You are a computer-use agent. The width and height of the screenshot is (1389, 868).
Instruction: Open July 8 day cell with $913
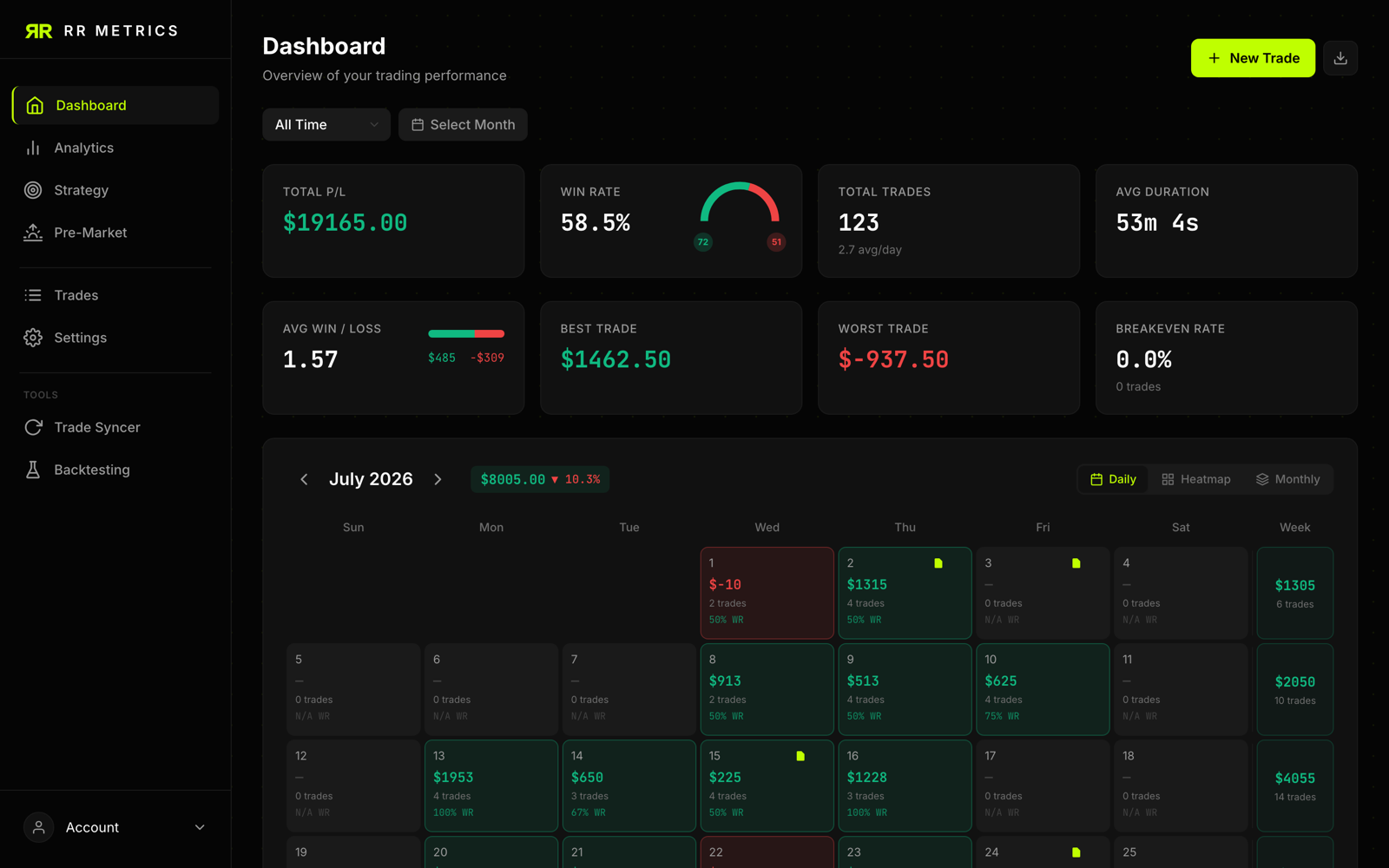(767, 689)
